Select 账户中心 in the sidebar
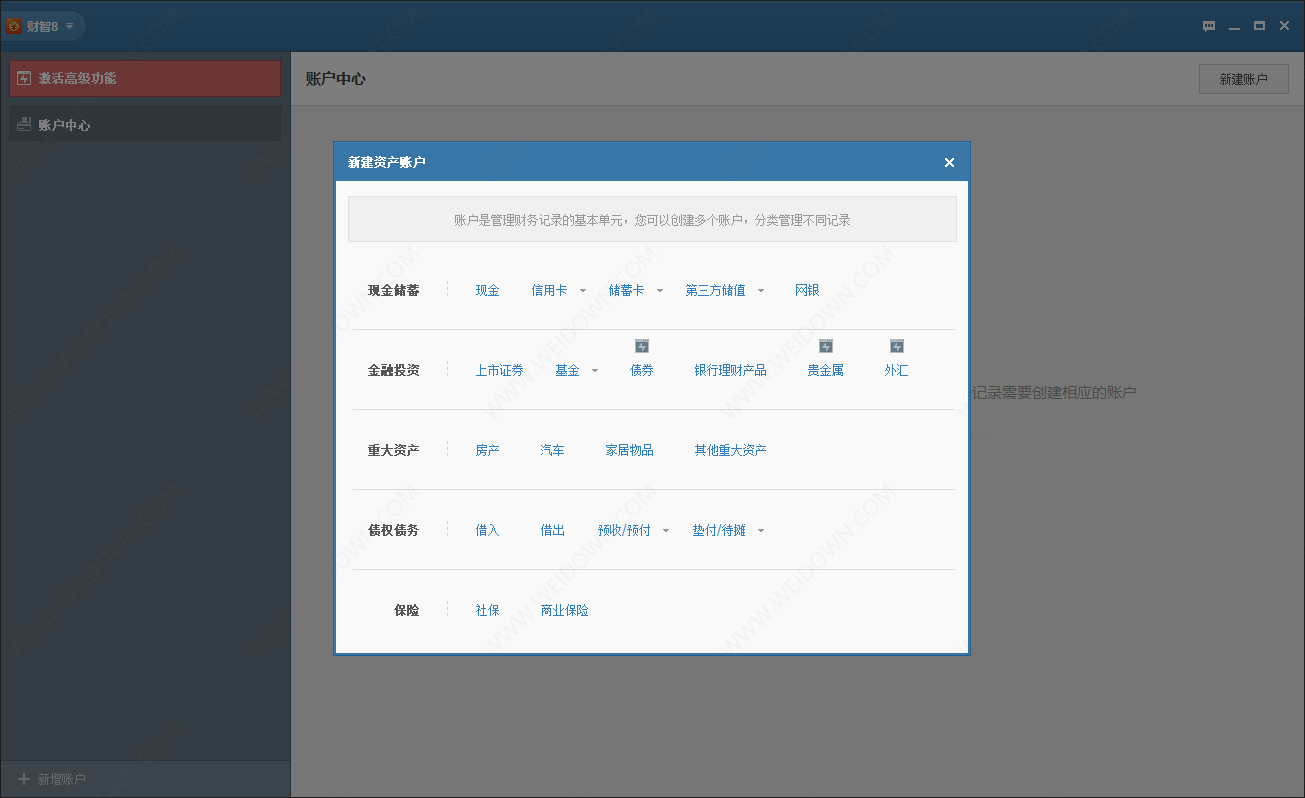The width and height of the screenshot is (1305, 798). 145,125
